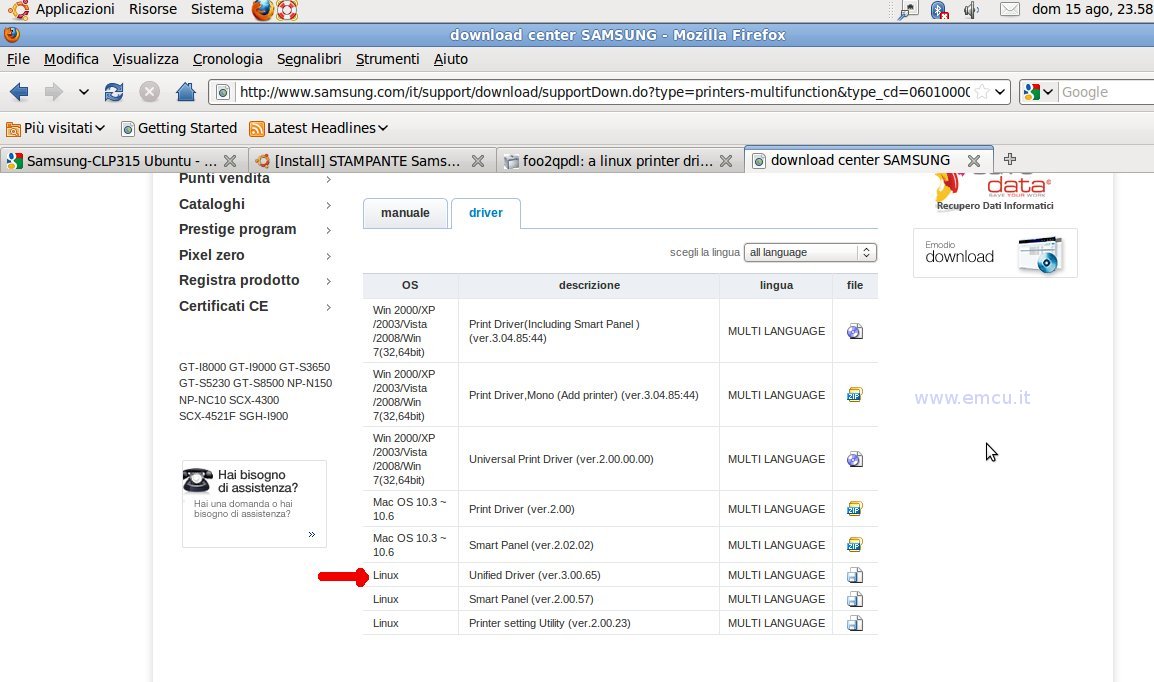Click the Hai bisogno di assistenza box arrow
This screenshot has height=682, width=1154.
tap(312, 535)
